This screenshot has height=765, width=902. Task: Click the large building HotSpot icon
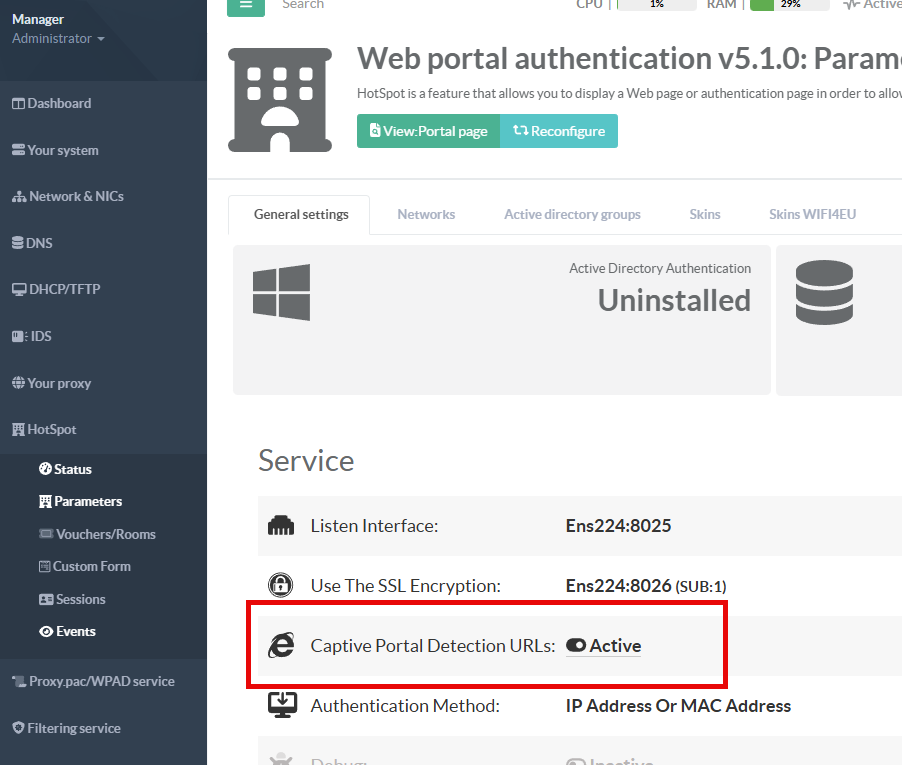pos(279,100)
